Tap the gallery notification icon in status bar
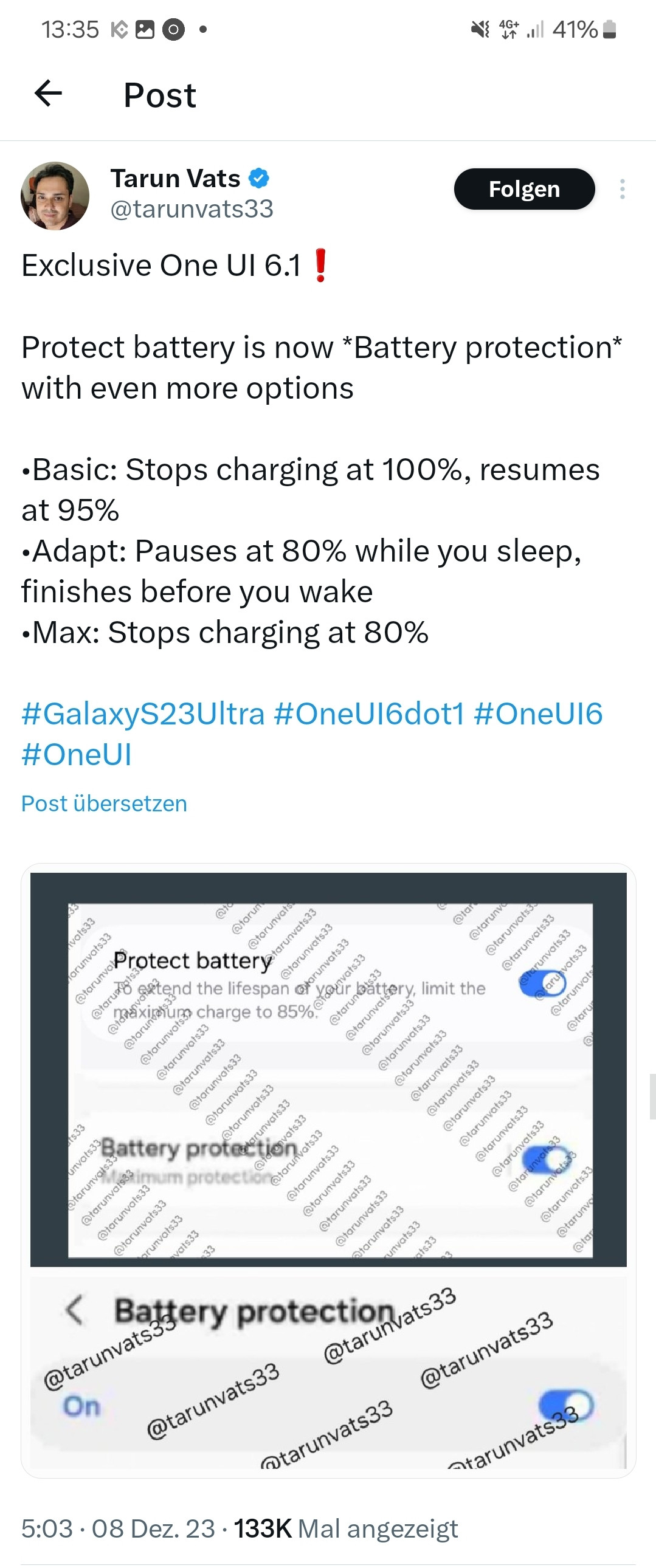 click(x=145, y=29)
